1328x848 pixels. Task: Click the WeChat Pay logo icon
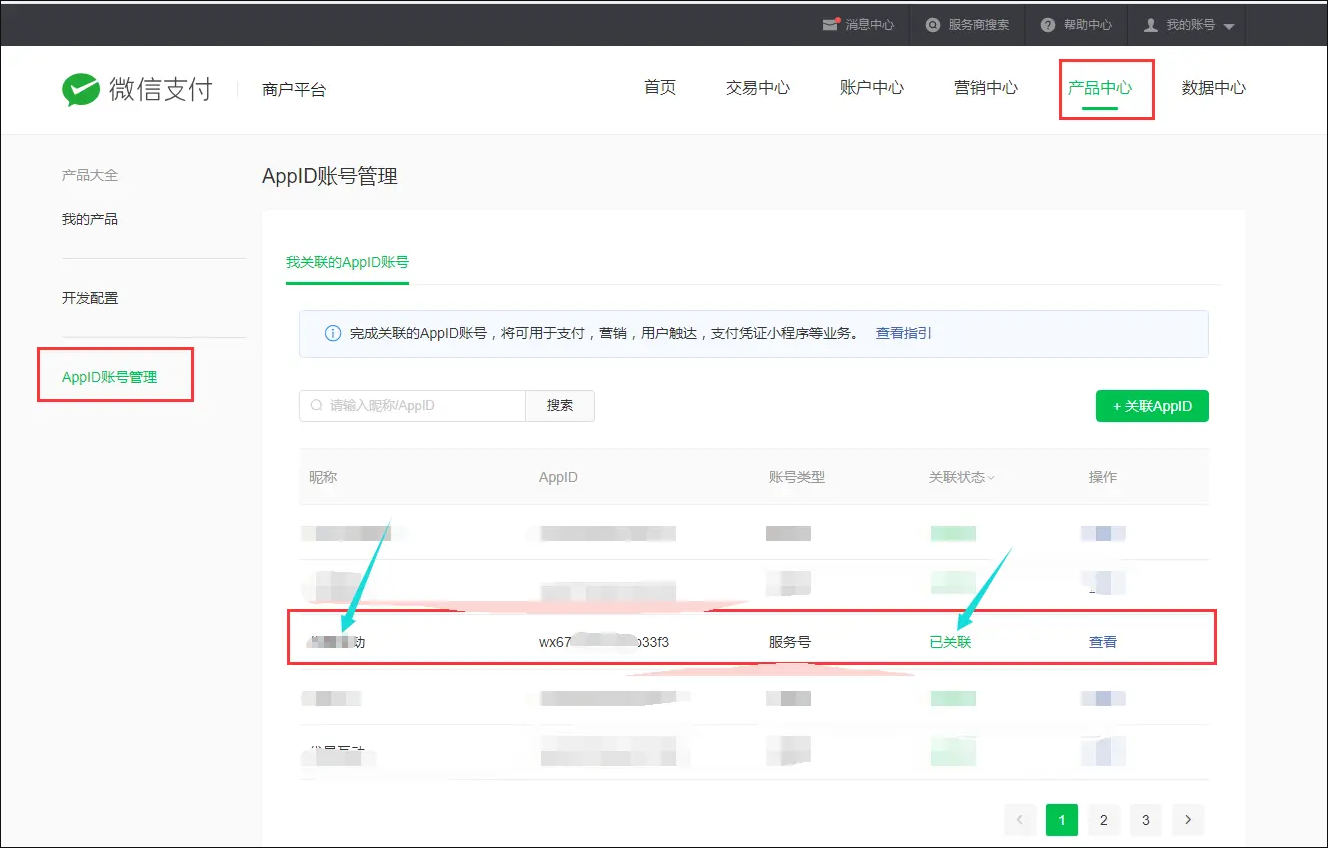click(x=81, y=89)
